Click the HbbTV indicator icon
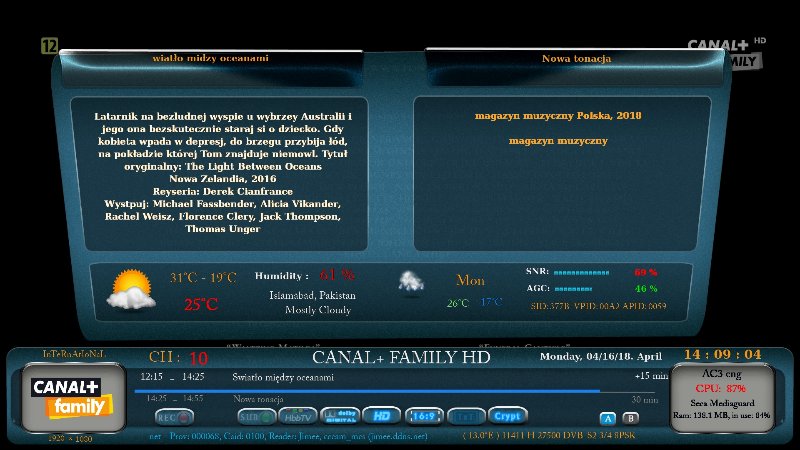800x450 pixels. 298,417
